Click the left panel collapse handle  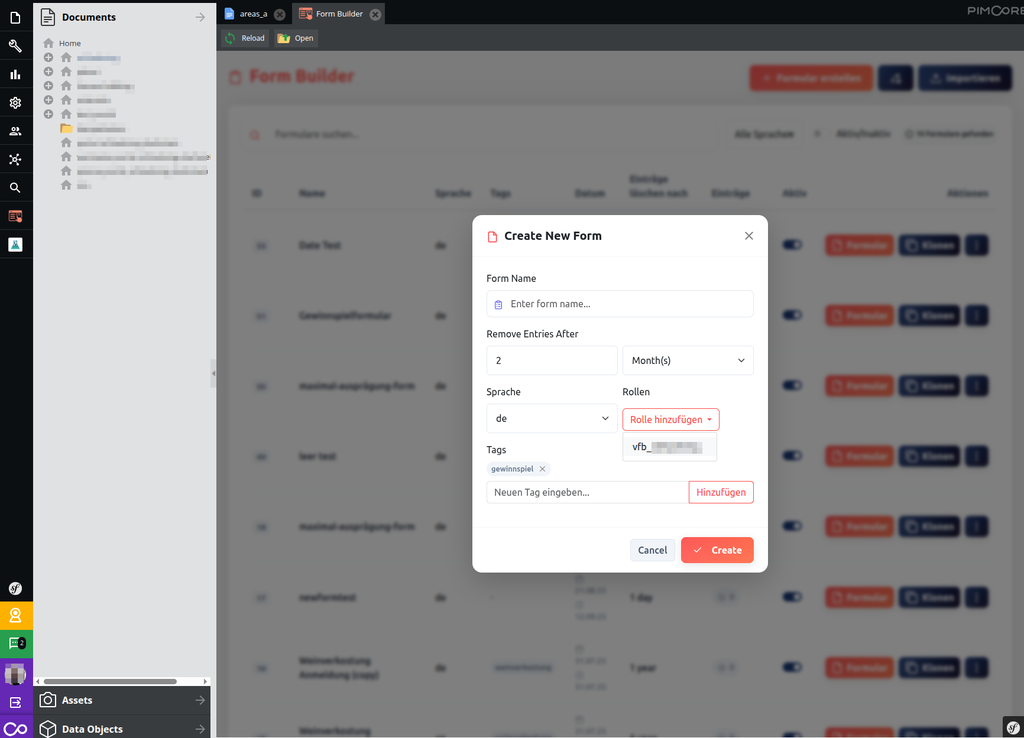click(214, 374)
